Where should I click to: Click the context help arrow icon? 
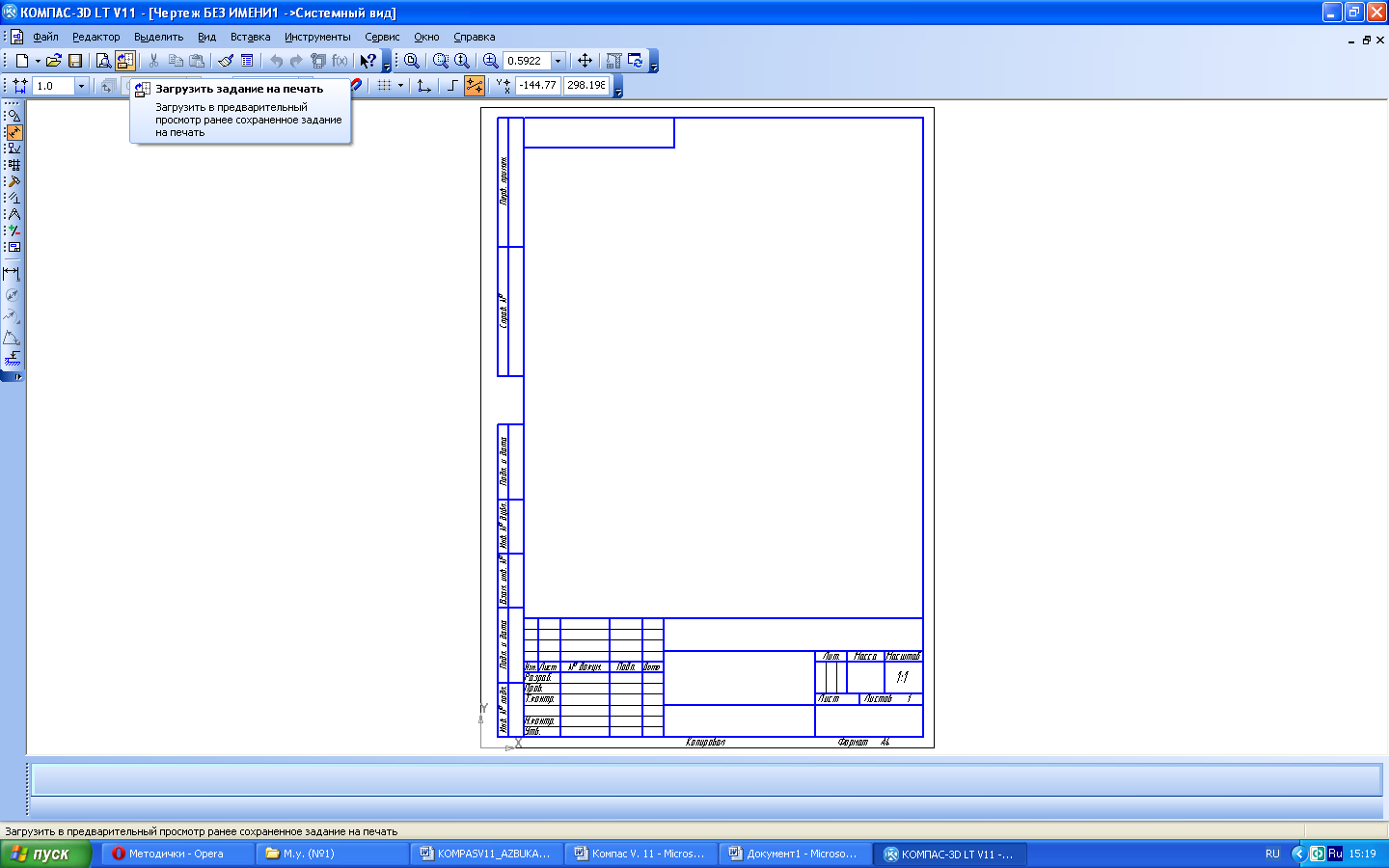point(368,61)
